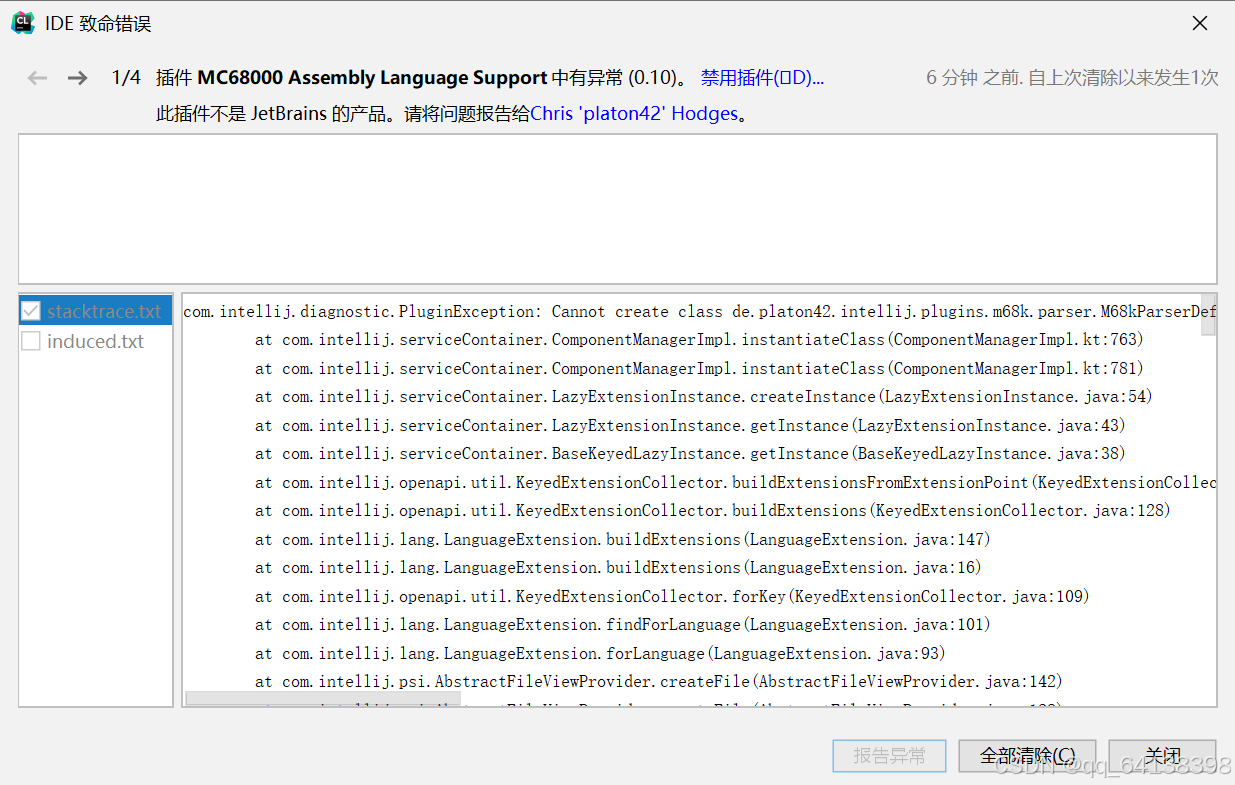Click the disabled 报告异常 button
Viewport: 1235px width, 785px height.
coord(888,756)
